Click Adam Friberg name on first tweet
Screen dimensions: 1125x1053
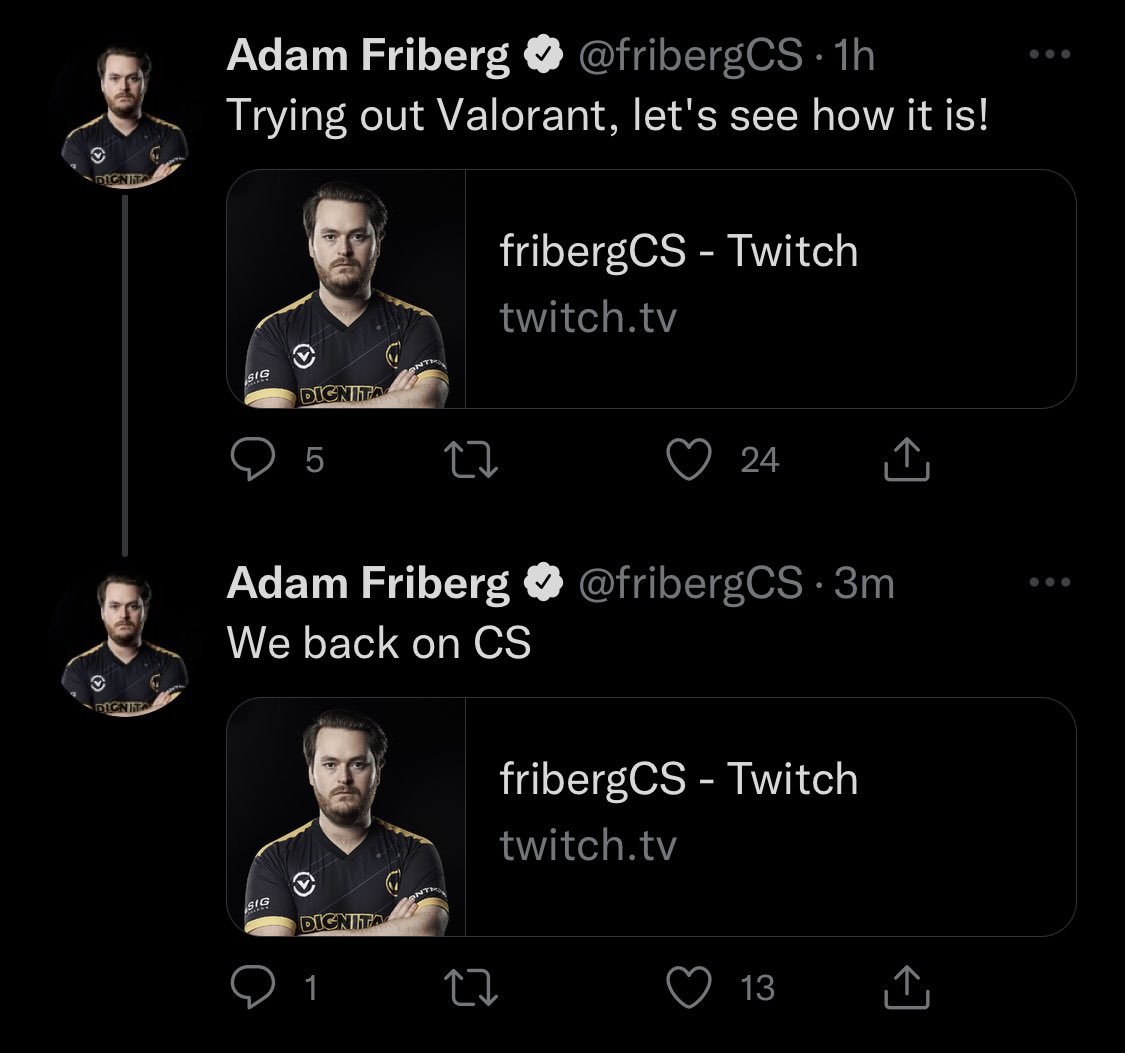click(368, 57)
